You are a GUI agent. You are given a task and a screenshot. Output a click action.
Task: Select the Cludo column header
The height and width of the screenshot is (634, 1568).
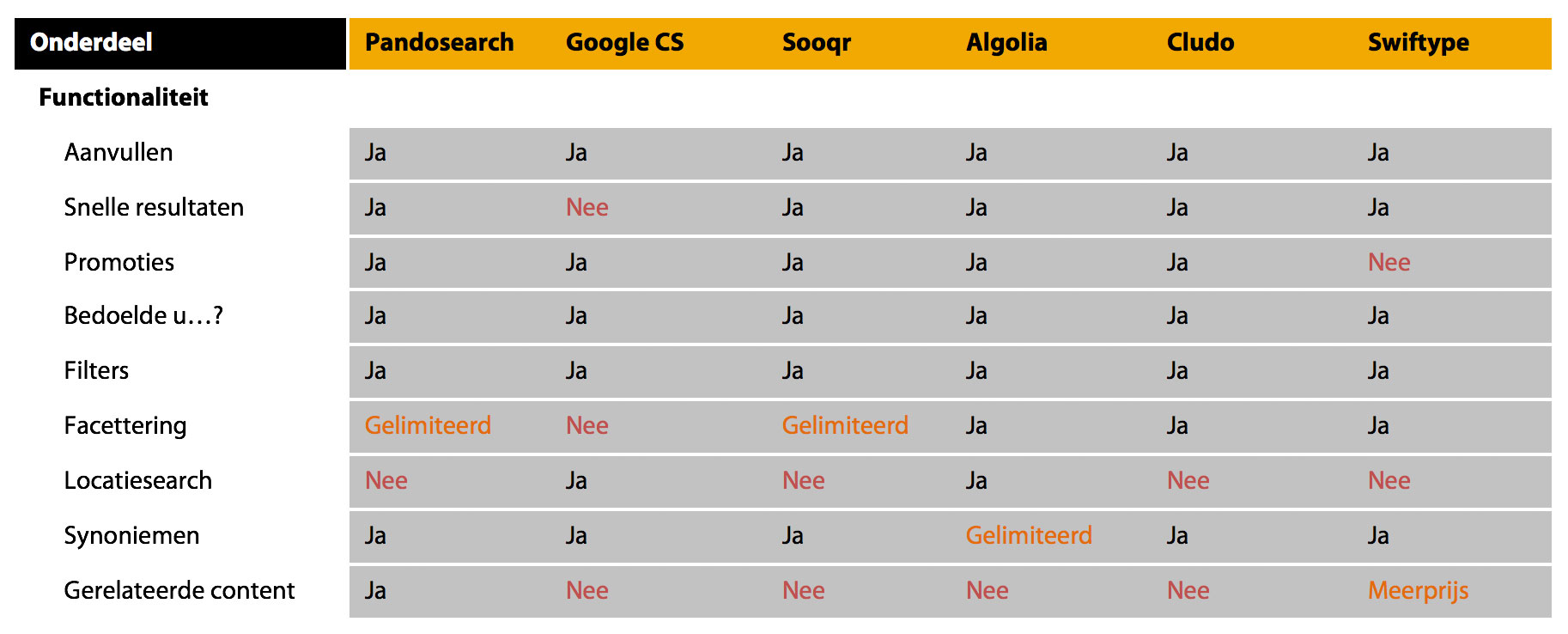tap(1200, 42)
